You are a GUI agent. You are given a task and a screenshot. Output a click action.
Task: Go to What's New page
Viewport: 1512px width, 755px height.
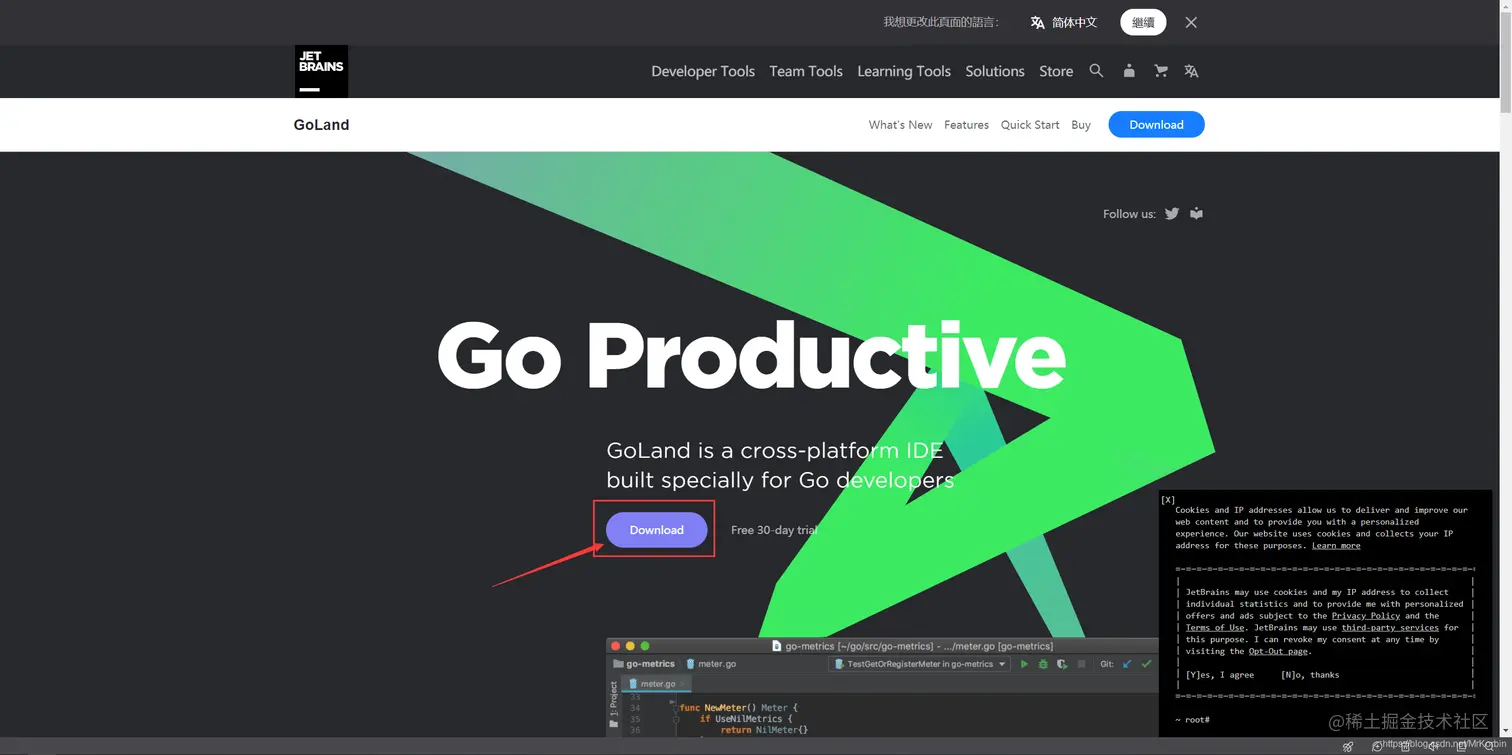tap(900, 125)
